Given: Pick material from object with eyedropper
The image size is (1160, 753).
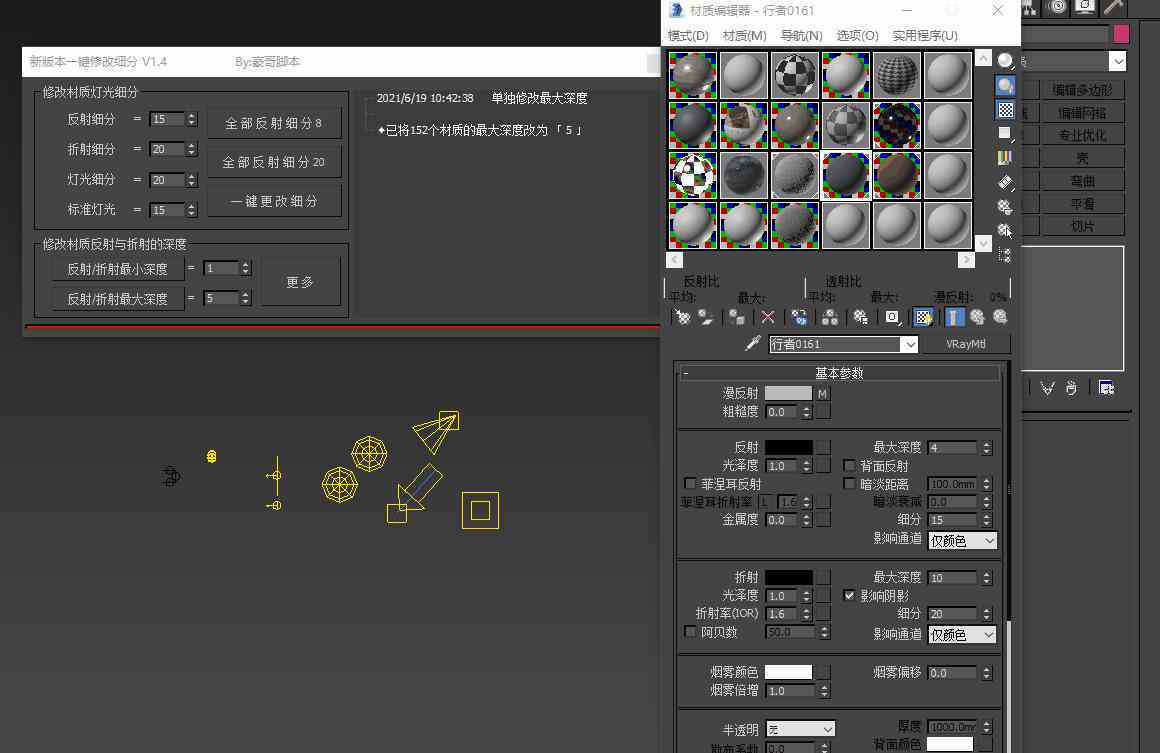Looking at the screenshot, I should [752, 343].
